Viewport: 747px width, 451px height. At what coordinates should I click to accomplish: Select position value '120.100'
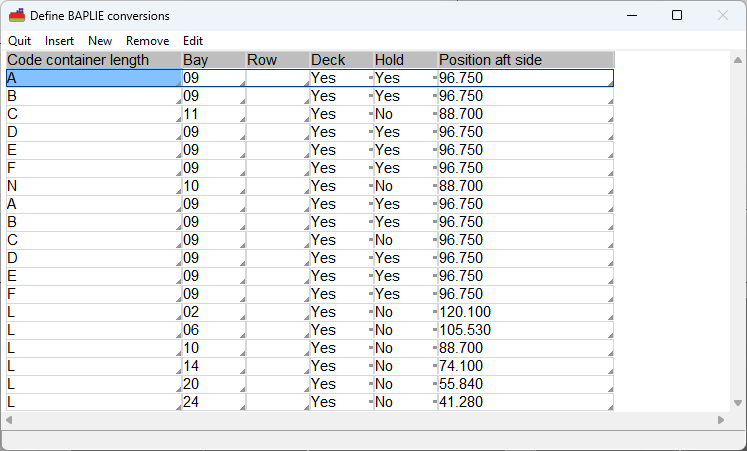click(526, 312)
